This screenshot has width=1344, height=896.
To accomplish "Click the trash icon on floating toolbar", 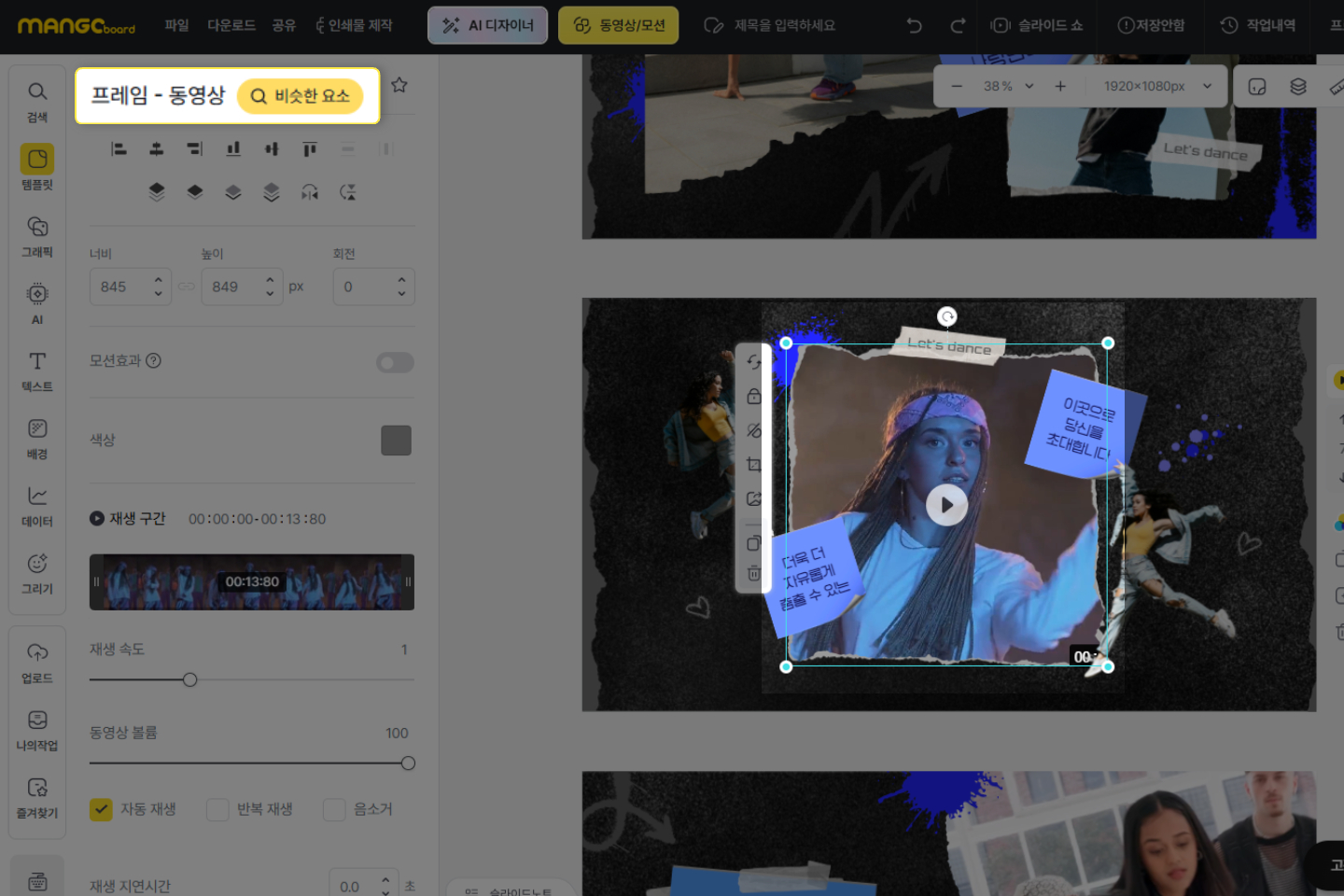I will [x=754, y=574].
